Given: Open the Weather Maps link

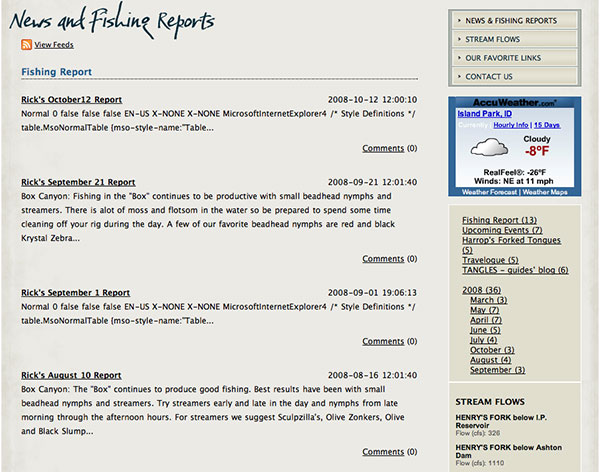Looking at the screenshot, I should click(x=545, y=192).
